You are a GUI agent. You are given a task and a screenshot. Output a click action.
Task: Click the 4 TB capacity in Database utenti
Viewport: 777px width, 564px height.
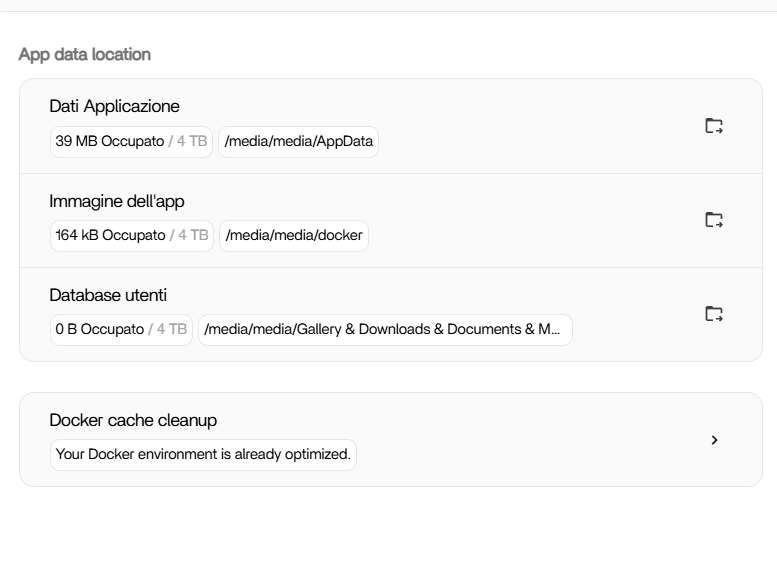pyautogui.click(x=172, y=330)
